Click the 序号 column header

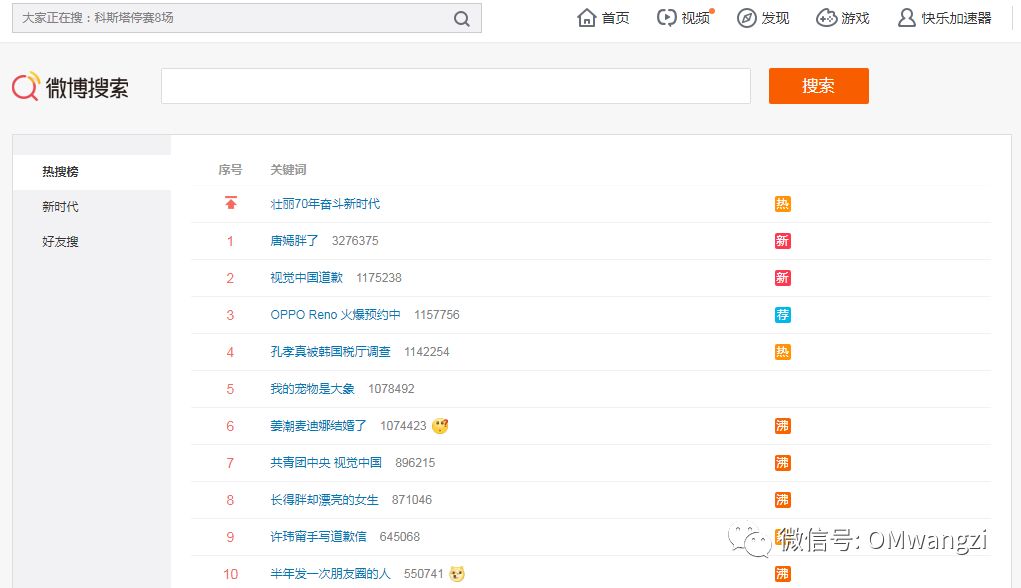click(x=230, y=170)
